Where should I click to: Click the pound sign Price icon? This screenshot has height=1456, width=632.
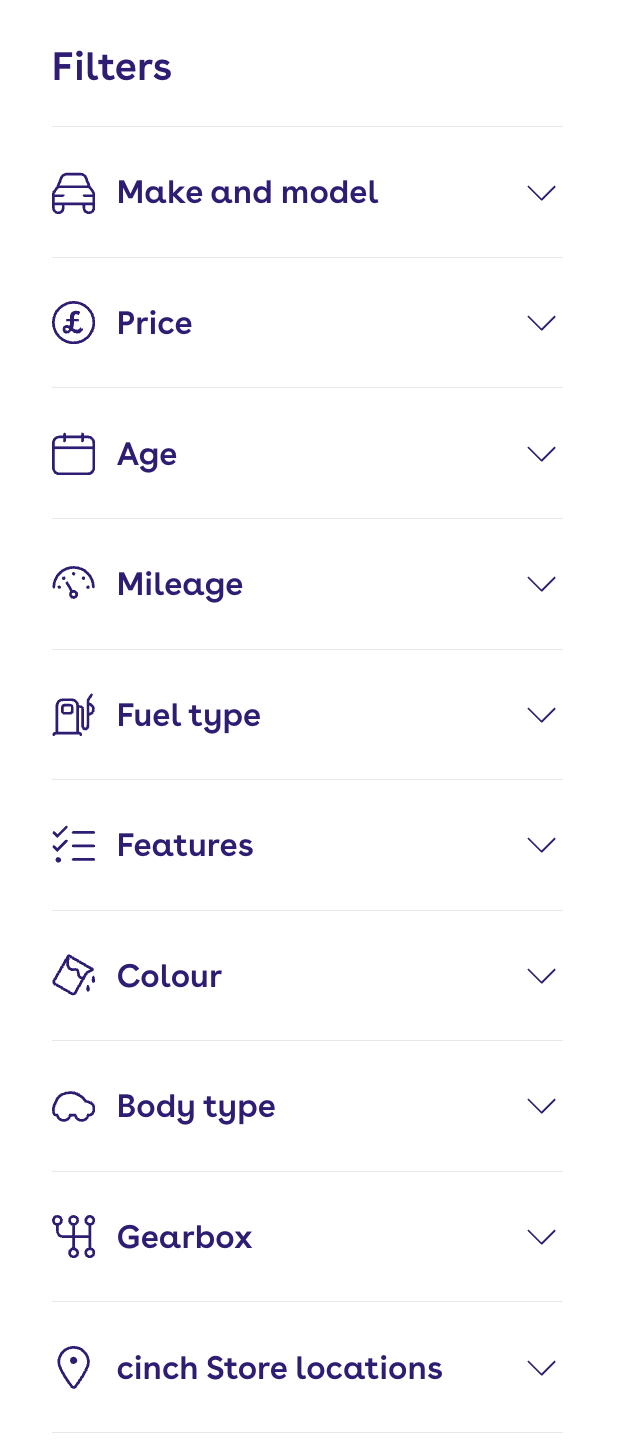pyautogui.click(x=73, y=323)
